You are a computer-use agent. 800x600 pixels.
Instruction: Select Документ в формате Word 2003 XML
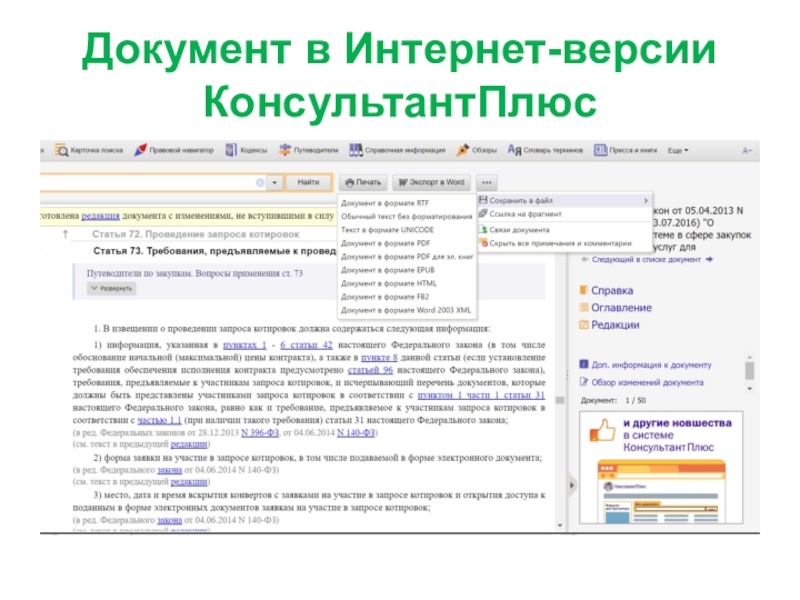click(x=406, y=310)
